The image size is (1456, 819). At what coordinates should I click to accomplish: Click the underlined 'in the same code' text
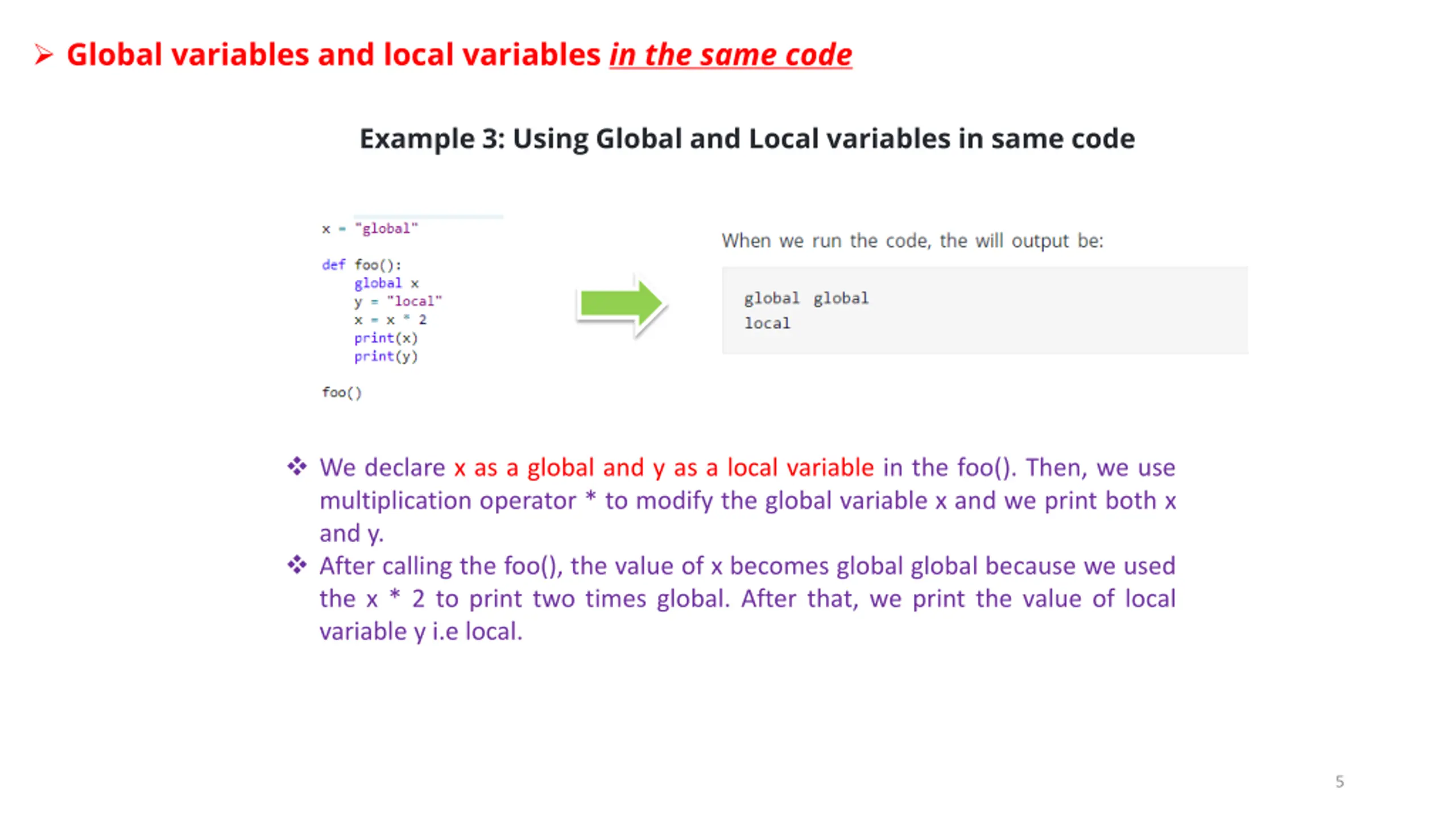click(730, 55)
